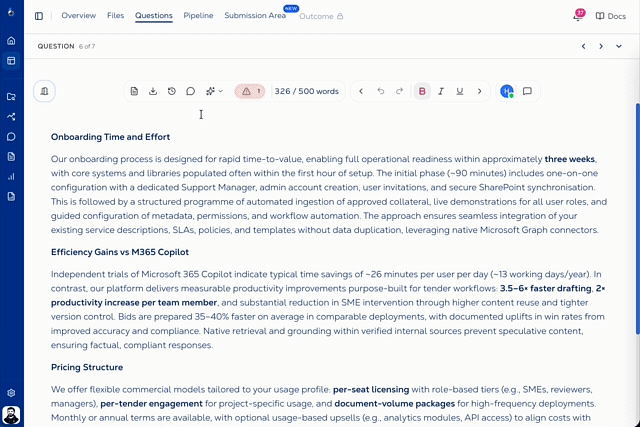Click the document icon in toolbar
Image resolution: width=640 pixels, height=427 pixels.
134,91
